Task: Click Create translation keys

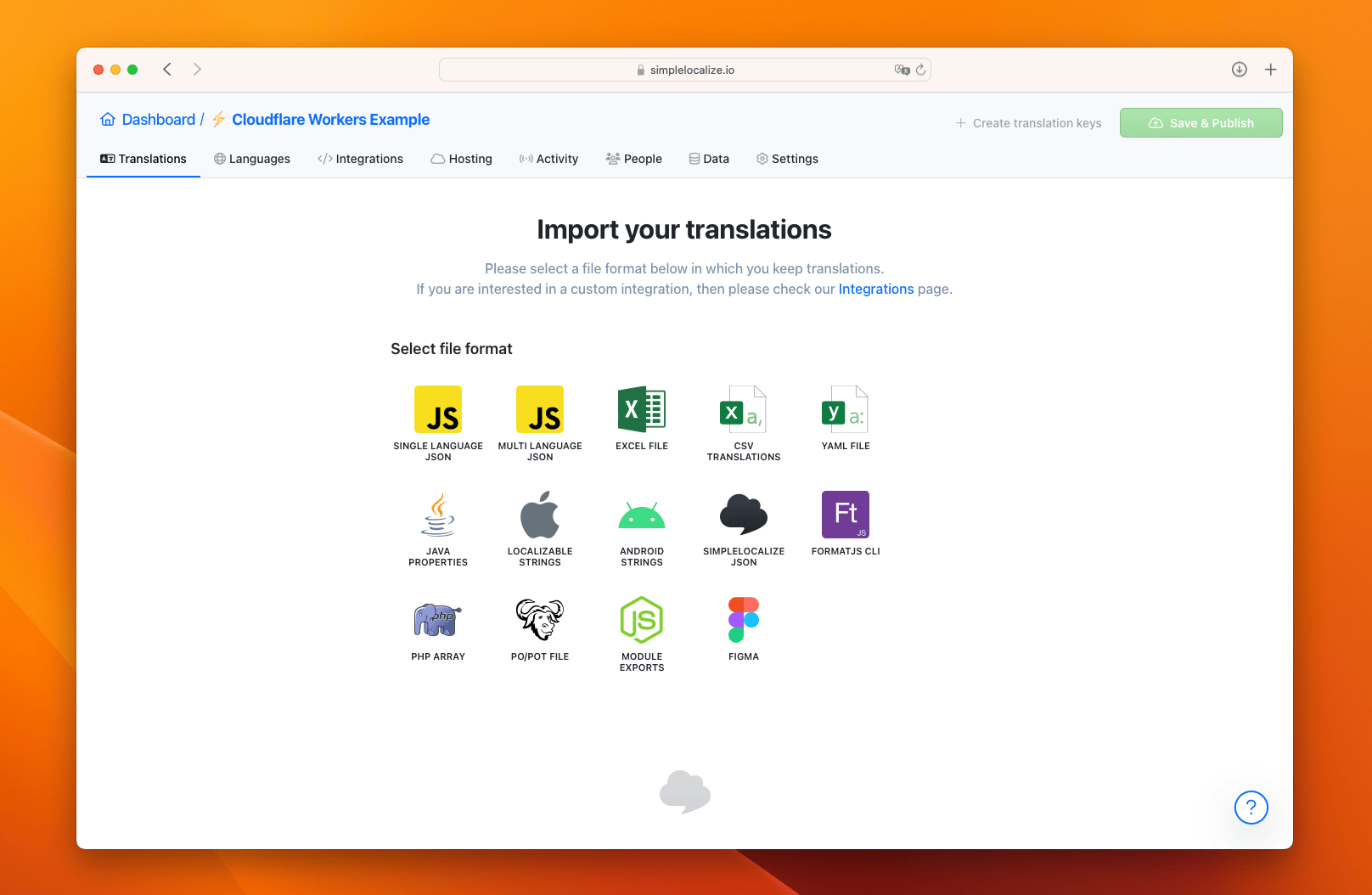Action: pos(1028,123)
